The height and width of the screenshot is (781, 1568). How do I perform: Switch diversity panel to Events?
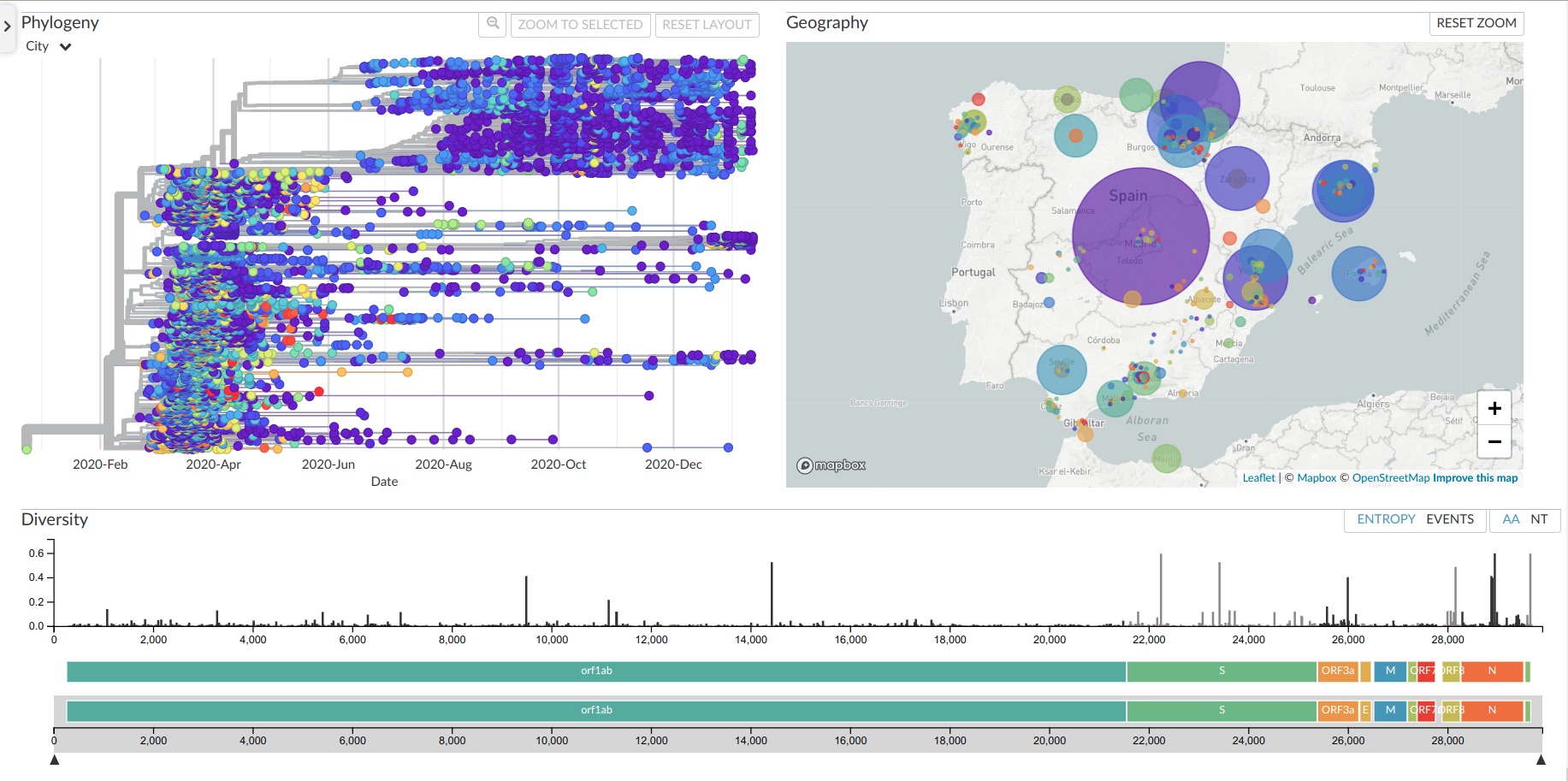pyautogui.click(x=1450, y=519)
